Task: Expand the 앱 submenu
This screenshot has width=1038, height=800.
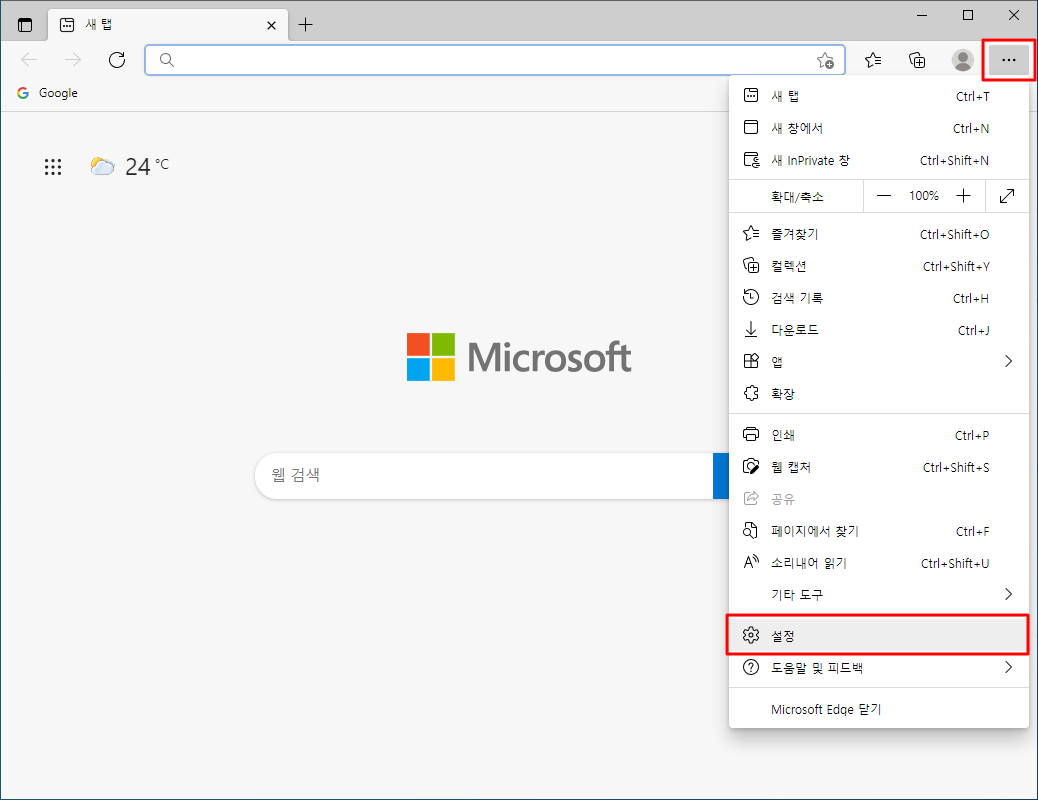Action: point(878,362)
